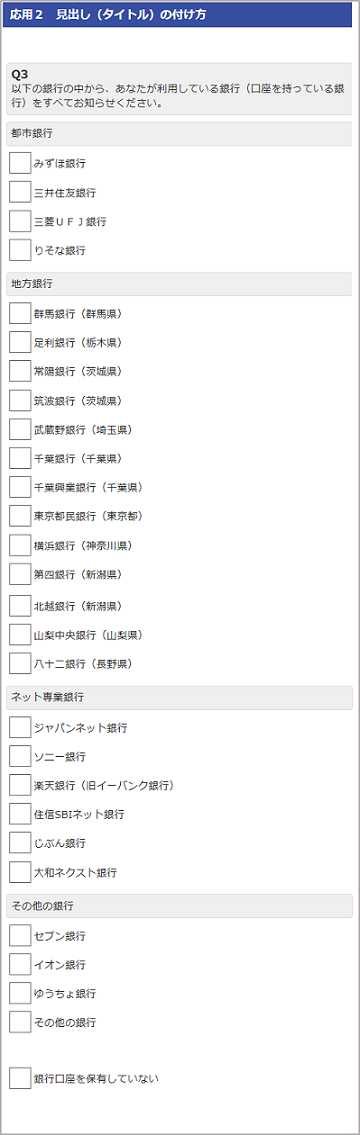The width and height of the screenshot is (360, 1135).
Task: Tick 千葉銀行（千葉県） checkbox
Action: (20, 458)
